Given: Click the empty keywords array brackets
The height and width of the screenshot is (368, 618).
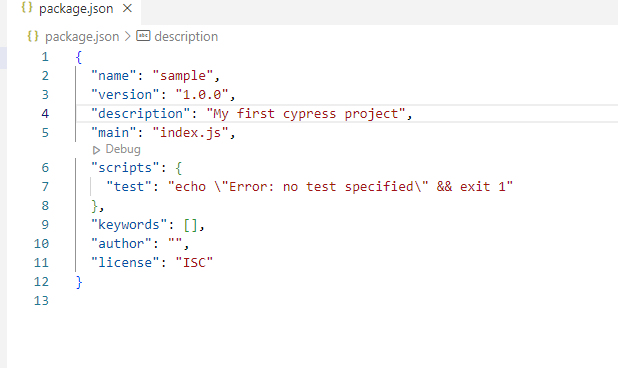Looking at the screenshot, I should coord(190,225).
